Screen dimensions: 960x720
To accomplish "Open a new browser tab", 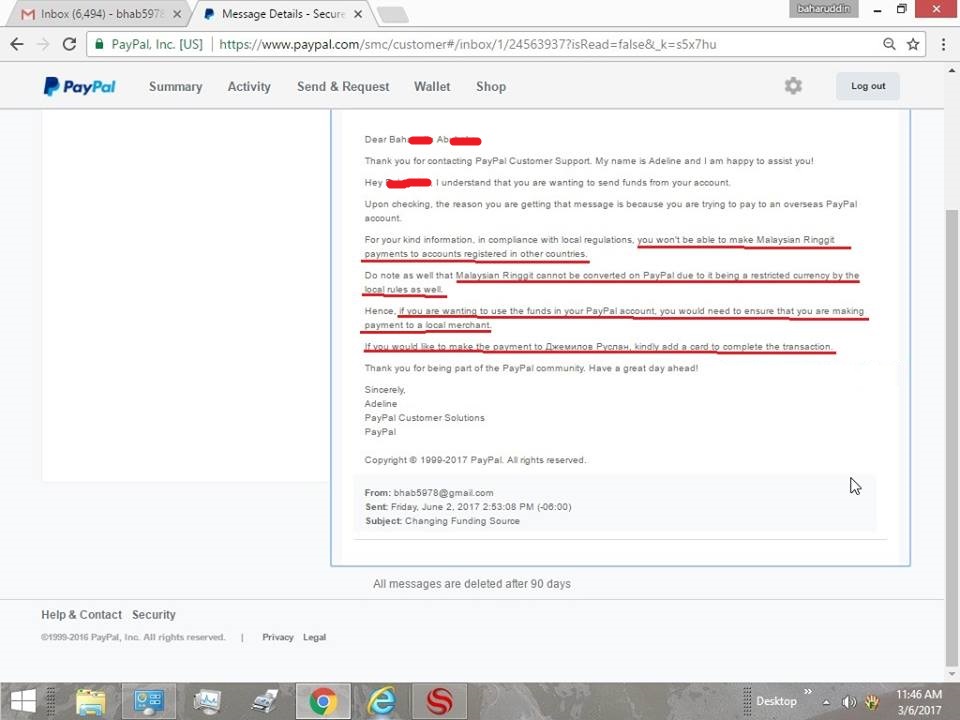I will point(392,14).
